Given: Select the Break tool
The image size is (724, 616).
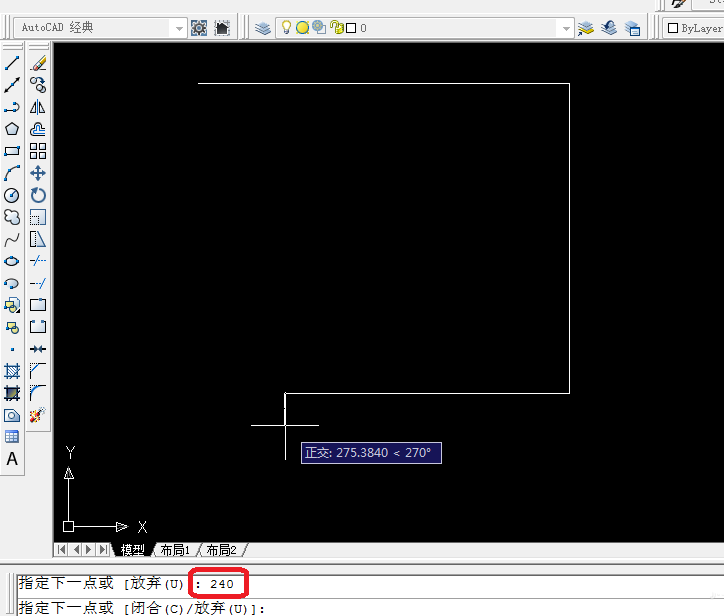Looking at the screenshot, I should click(38, 327).
